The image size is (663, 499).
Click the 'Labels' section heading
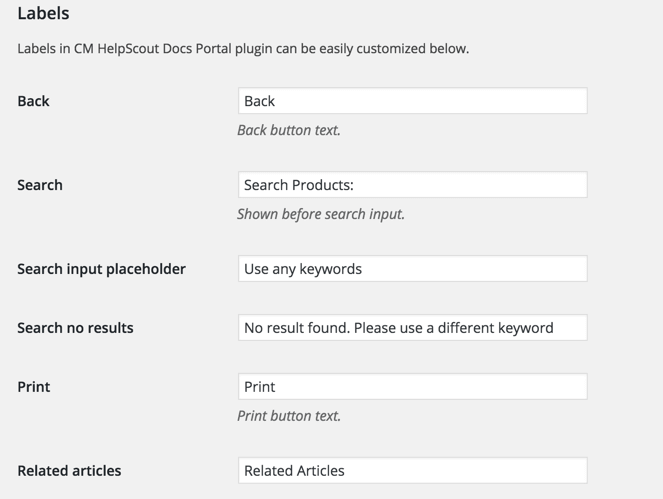pyautogui.click(x=43, y=15)
